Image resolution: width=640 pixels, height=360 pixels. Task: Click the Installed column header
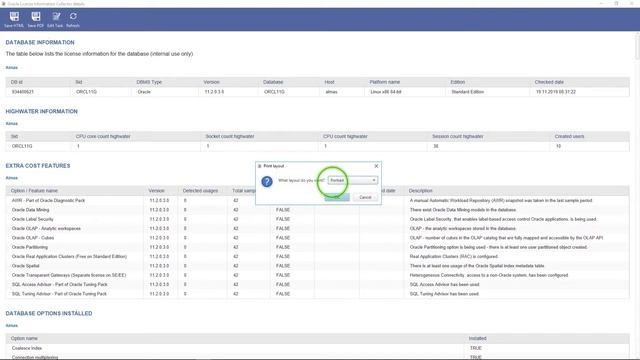pyautogui.click(x=478, y=338)
